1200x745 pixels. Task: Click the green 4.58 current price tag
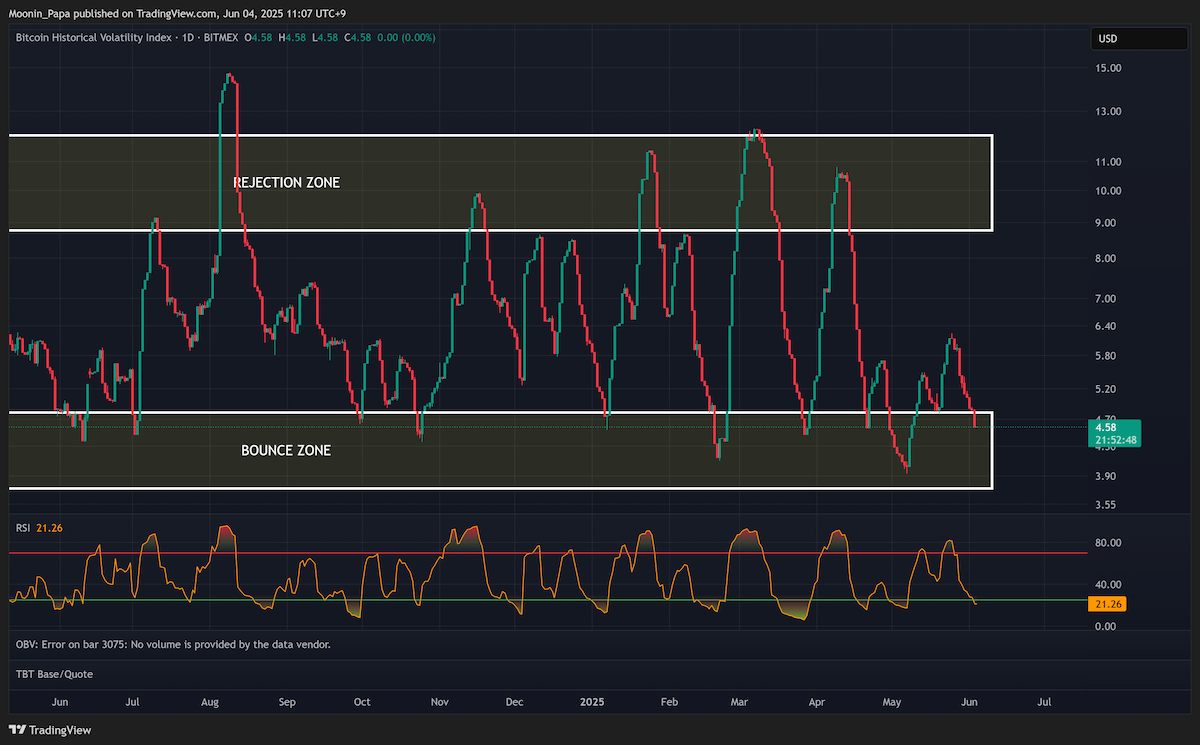tap(1116, 433)
